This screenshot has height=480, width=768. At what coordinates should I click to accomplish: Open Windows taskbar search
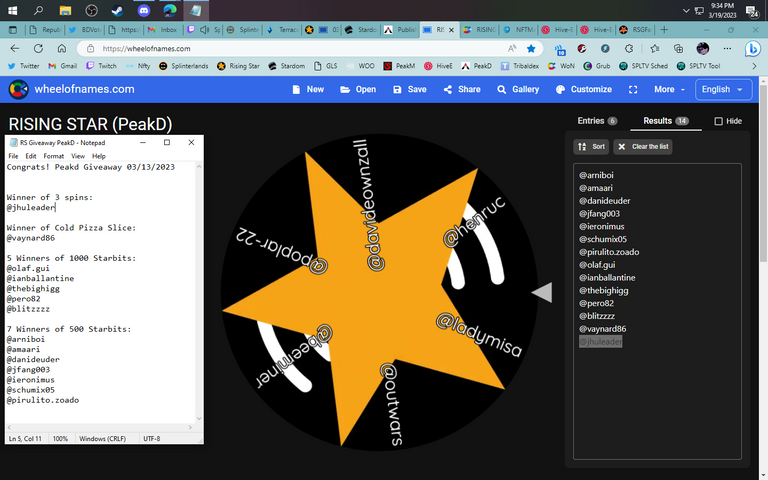pyautogui.click(x=38, y=10)
